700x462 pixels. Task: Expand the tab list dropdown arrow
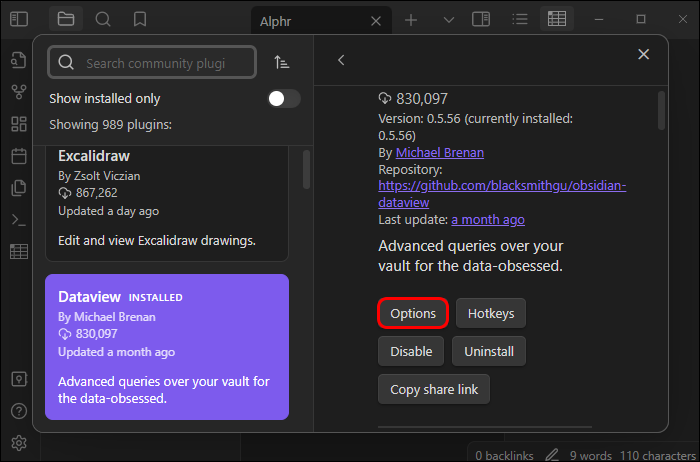click(x=448, y=19)
